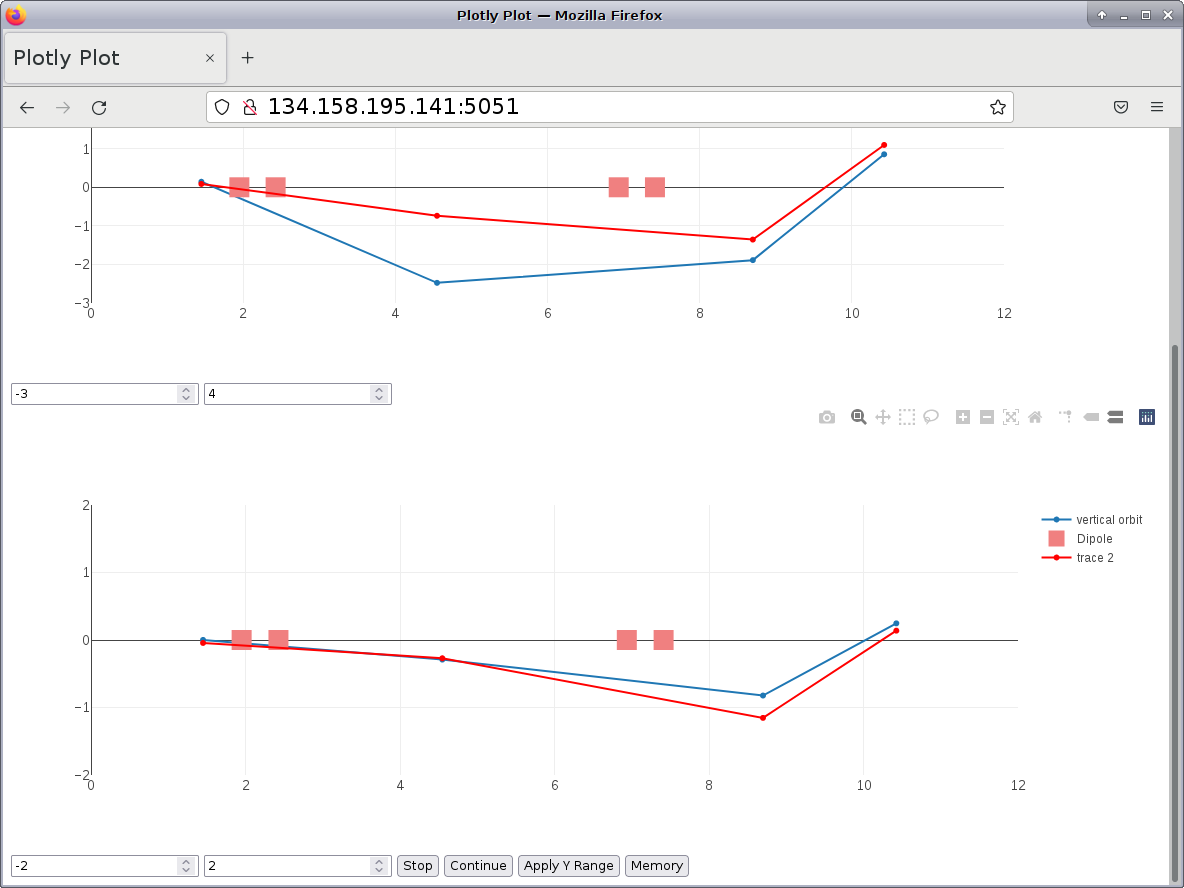Select the Zoom tool in the modebar
1184x888 pixels.
pos(858,417)
